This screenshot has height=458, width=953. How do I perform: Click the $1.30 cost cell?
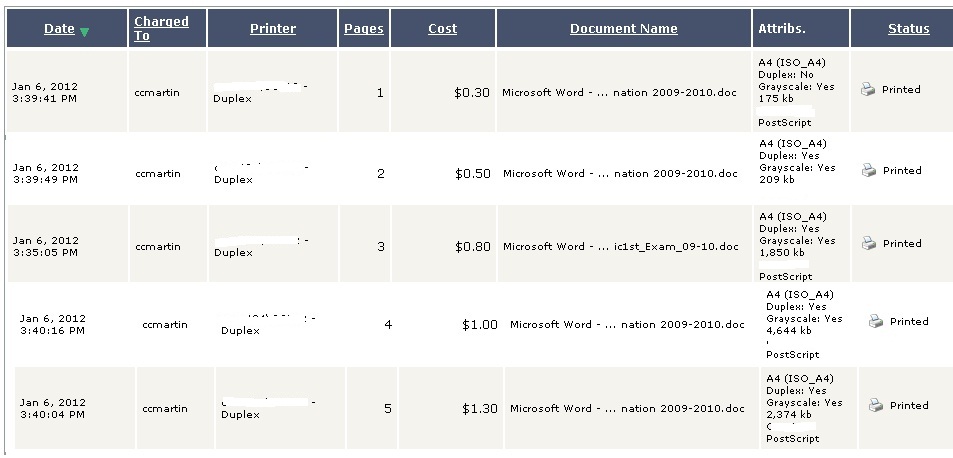(480, 408)
